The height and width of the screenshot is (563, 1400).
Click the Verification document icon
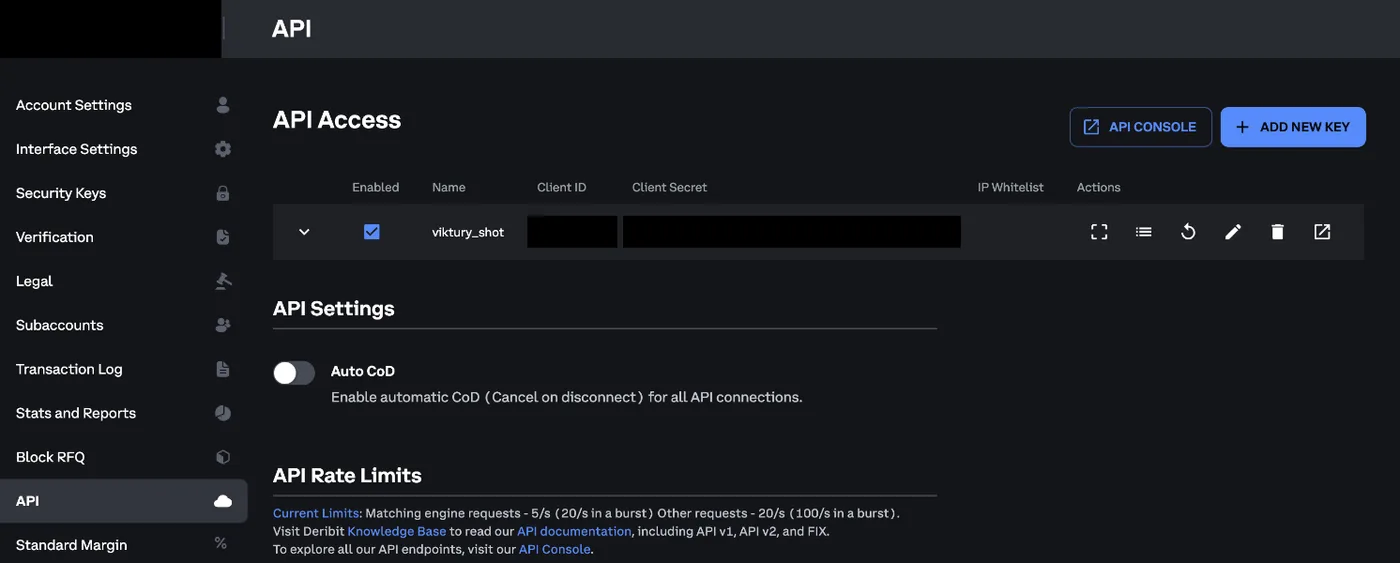[x=223, y=237]
